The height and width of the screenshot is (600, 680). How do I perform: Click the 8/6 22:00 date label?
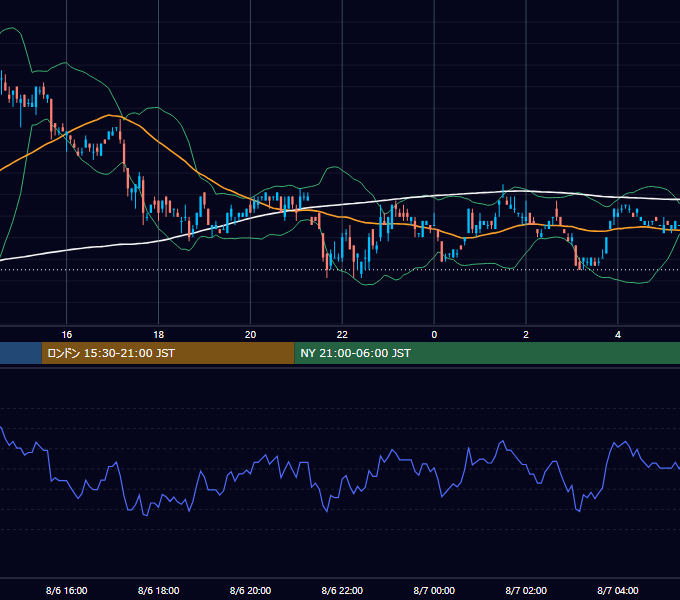pyautogui.click(x=342, y=590)
